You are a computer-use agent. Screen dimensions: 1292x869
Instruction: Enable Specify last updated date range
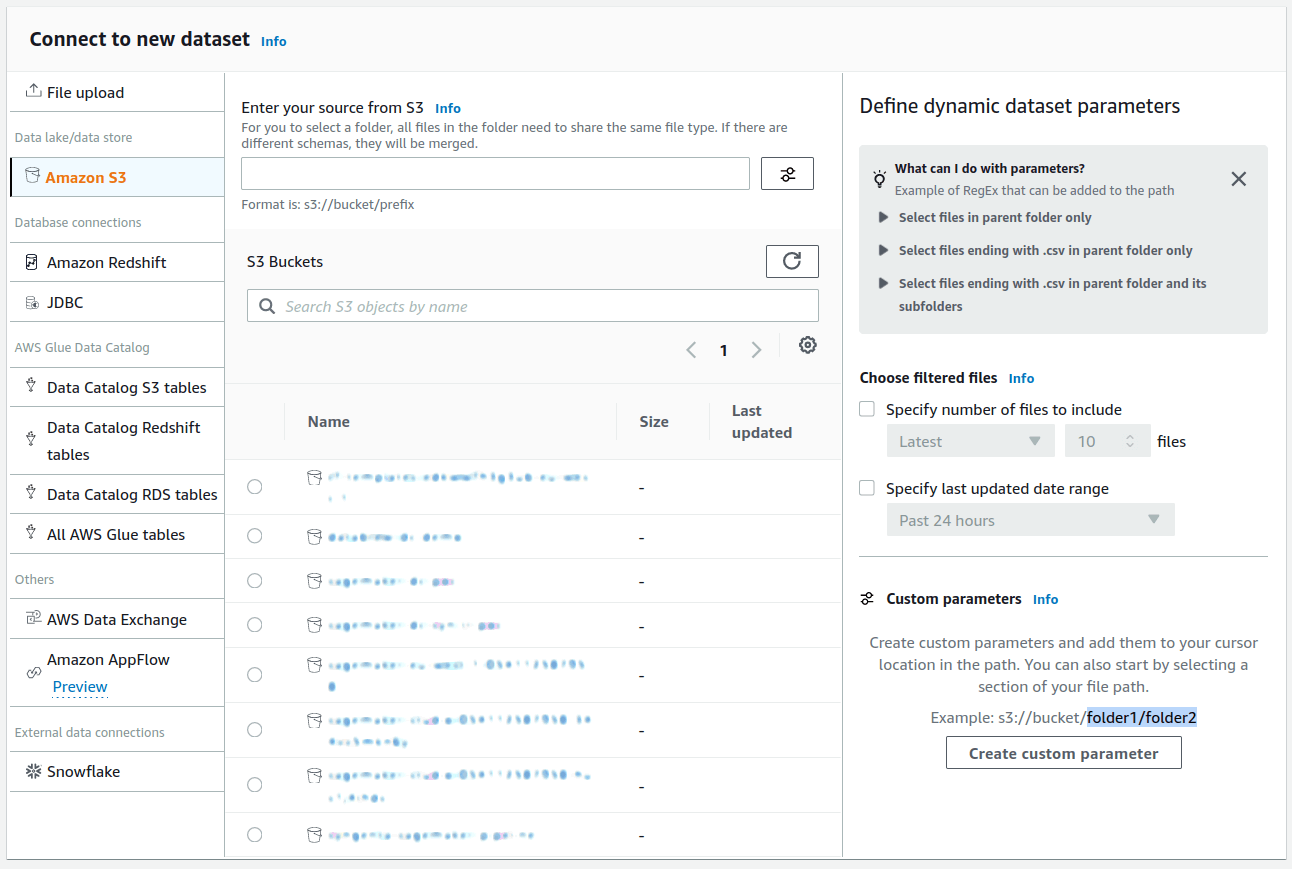(866, 488)
